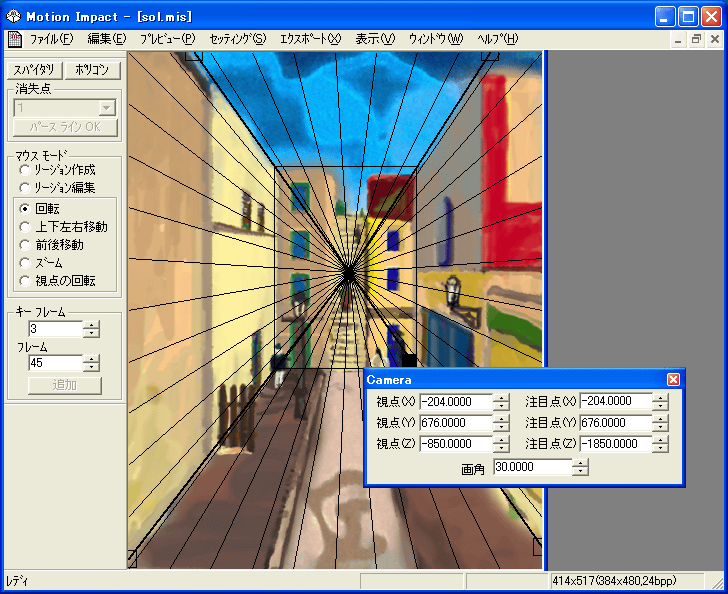Open the ヘルプ(H) menu
Image resolution: width=728 pixels, height=594 pixels.
tap(498, 39)
